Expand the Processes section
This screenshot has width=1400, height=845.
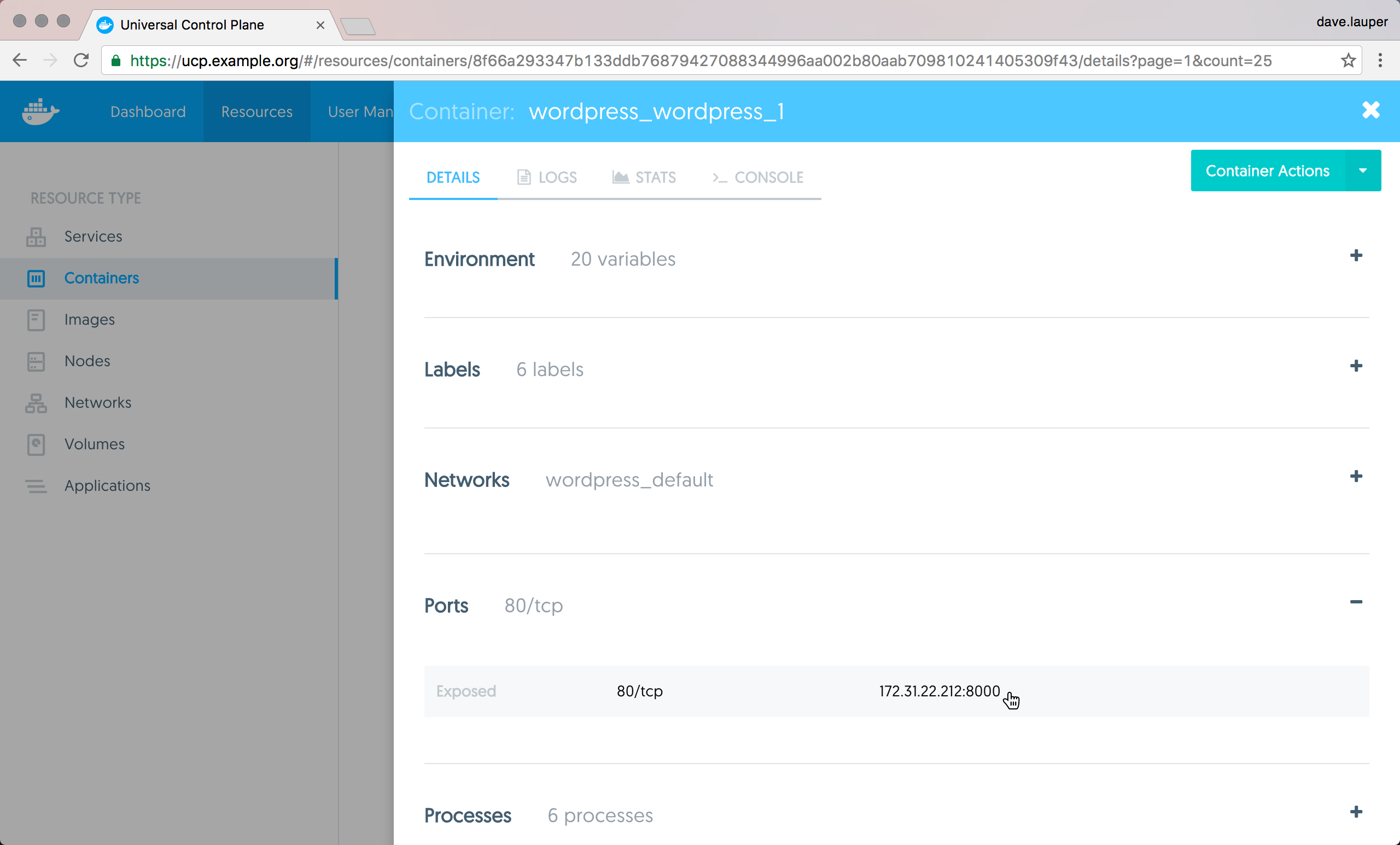pyautogui.click(x=1356, y=812)
